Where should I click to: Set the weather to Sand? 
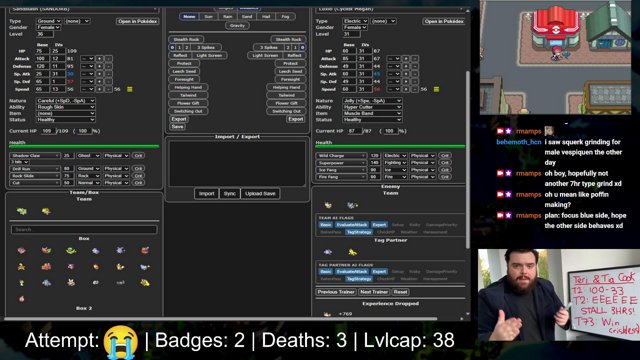click(x=247, y=17)
